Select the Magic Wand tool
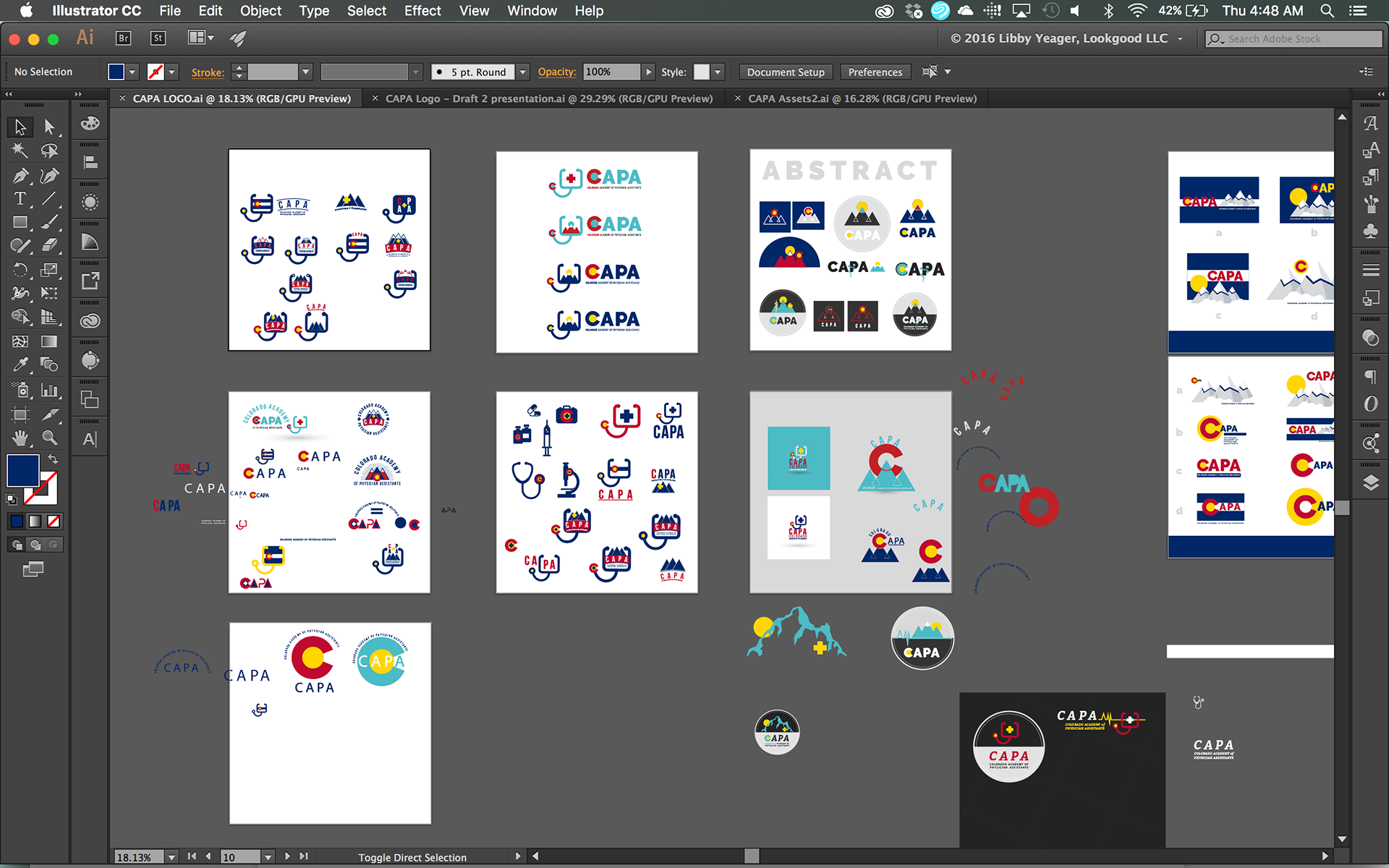The height and width of the screenshot is (868, 1389). point(20,150)
